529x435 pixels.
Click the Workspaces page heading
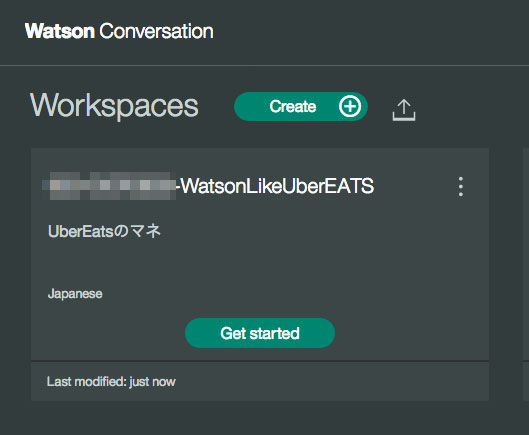[x=114, y=106]
